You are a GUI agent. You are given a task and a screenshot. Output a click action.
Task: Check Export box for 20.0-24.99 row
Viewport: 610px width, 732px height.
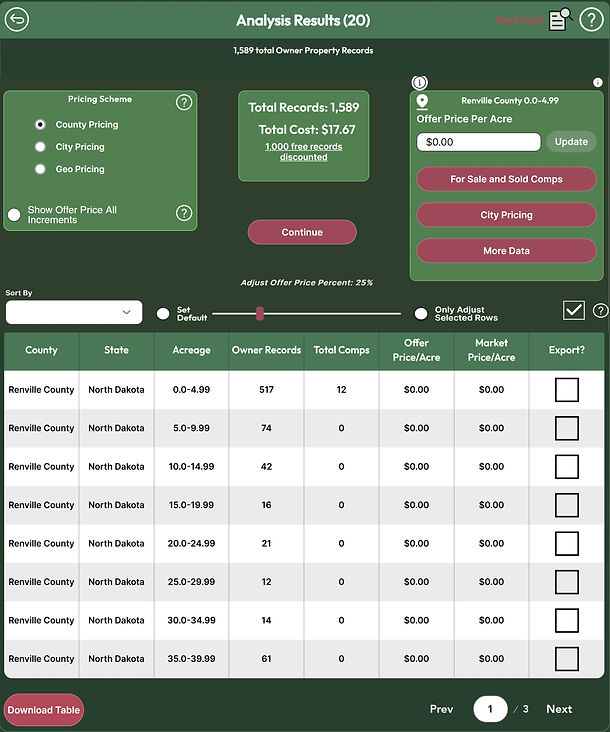pos(567,543)
